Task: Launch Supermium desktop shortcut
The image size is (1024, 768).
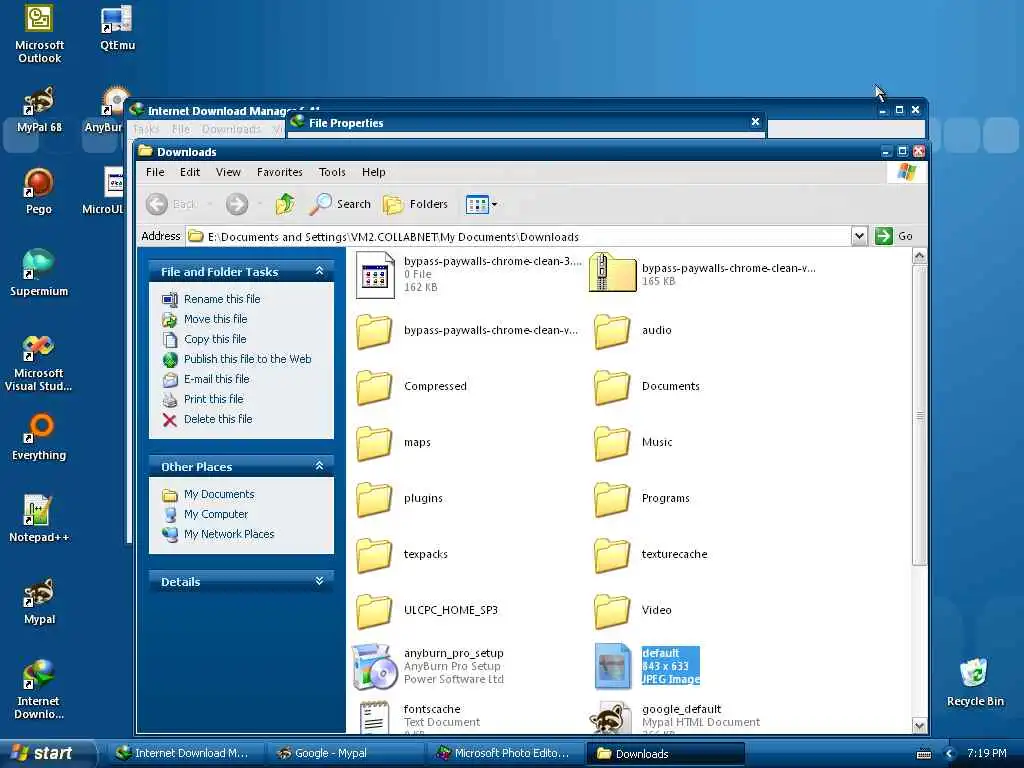Action: pyautogui.click(x=39, y=274)
